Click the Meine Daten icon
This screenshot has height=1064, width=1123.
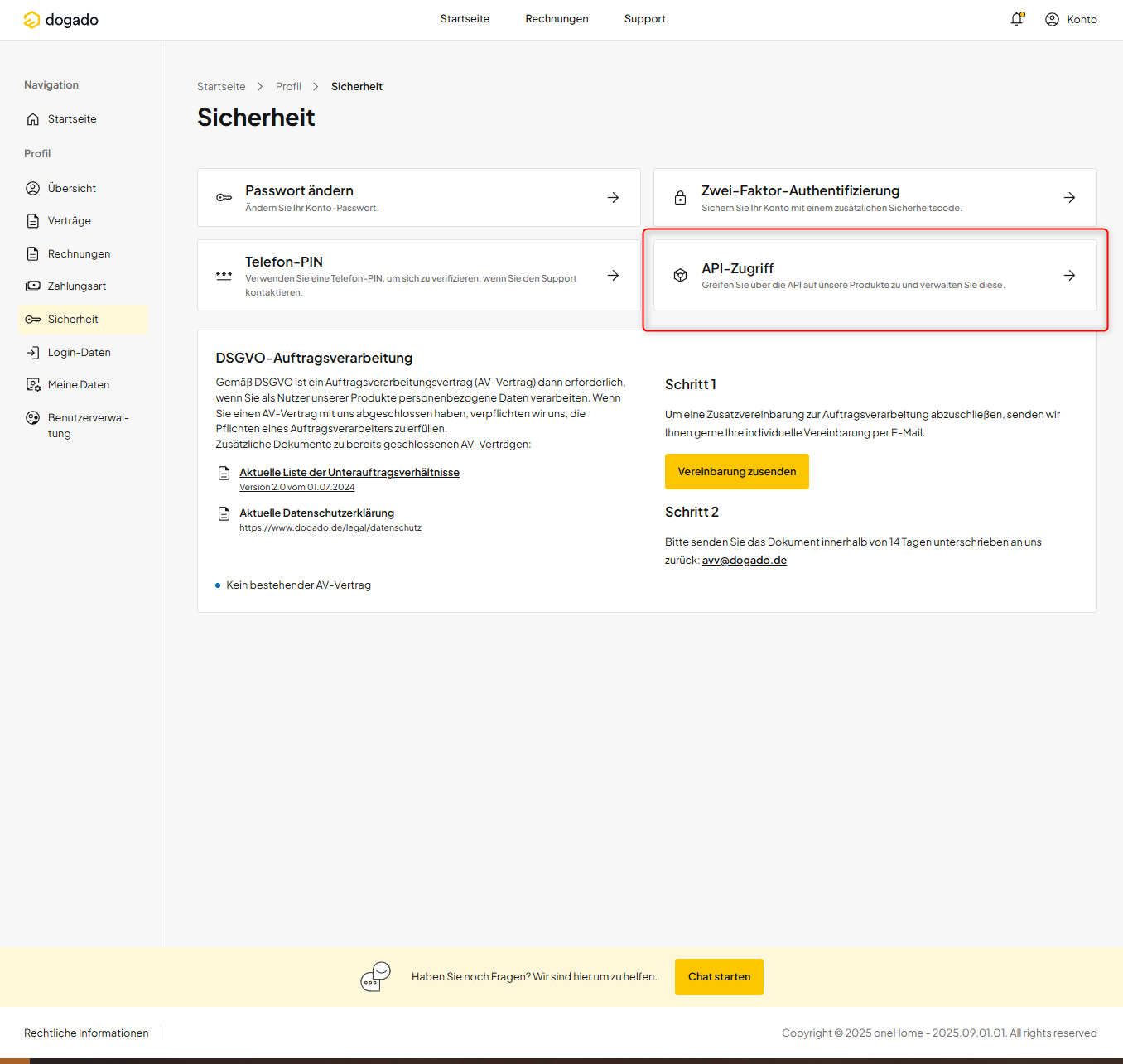point(33,385)
